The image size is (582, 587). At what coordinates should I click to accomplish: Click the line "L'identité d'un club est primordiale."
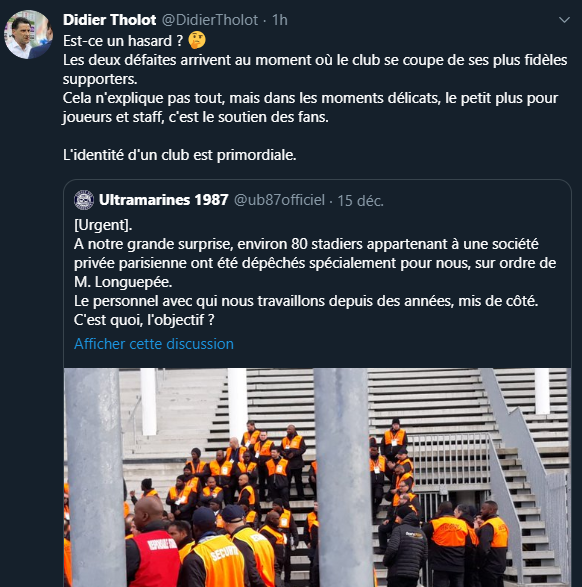pyautogui.click(x=180, y=155)
